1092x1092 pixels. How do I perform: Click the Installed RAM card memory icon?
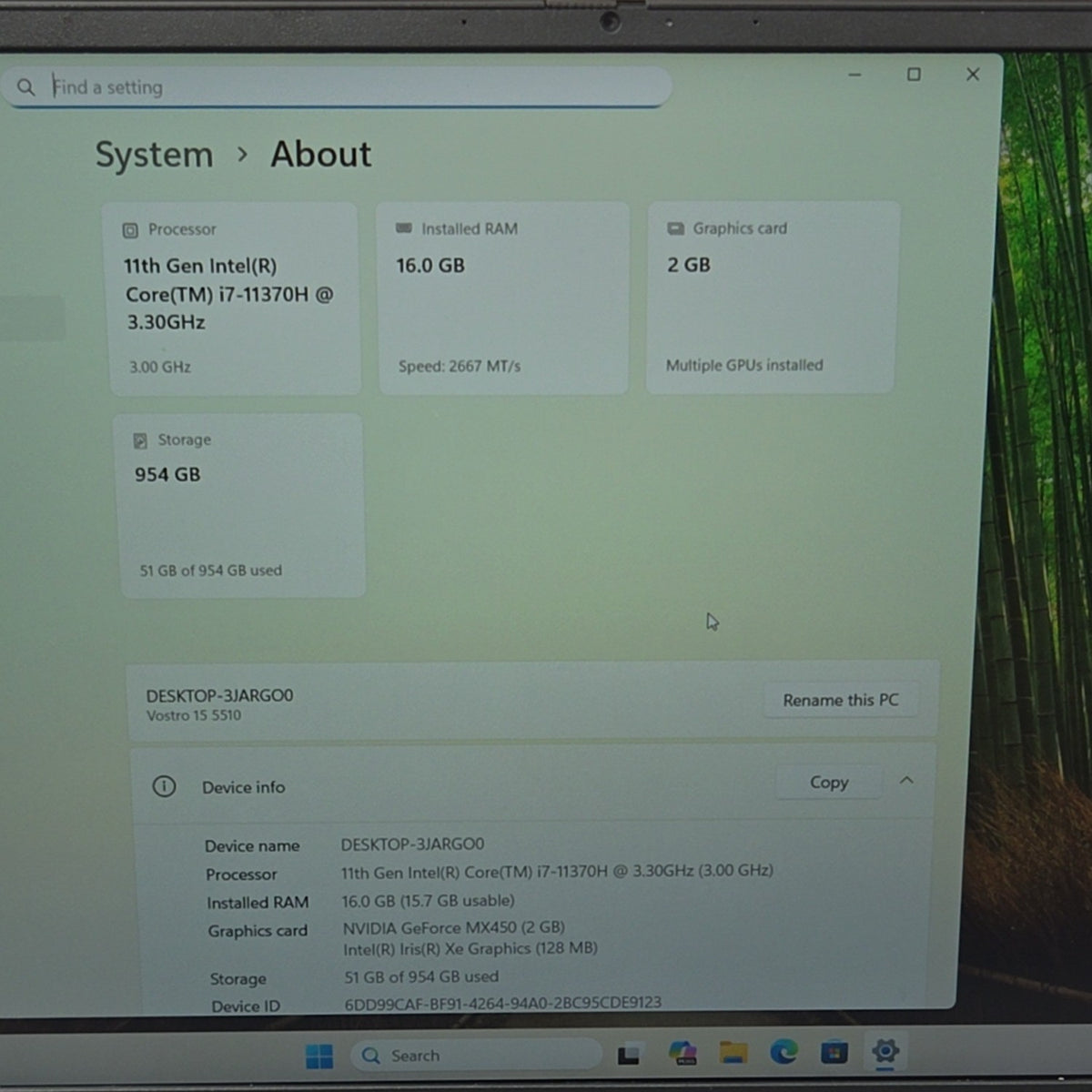(404, 228)
